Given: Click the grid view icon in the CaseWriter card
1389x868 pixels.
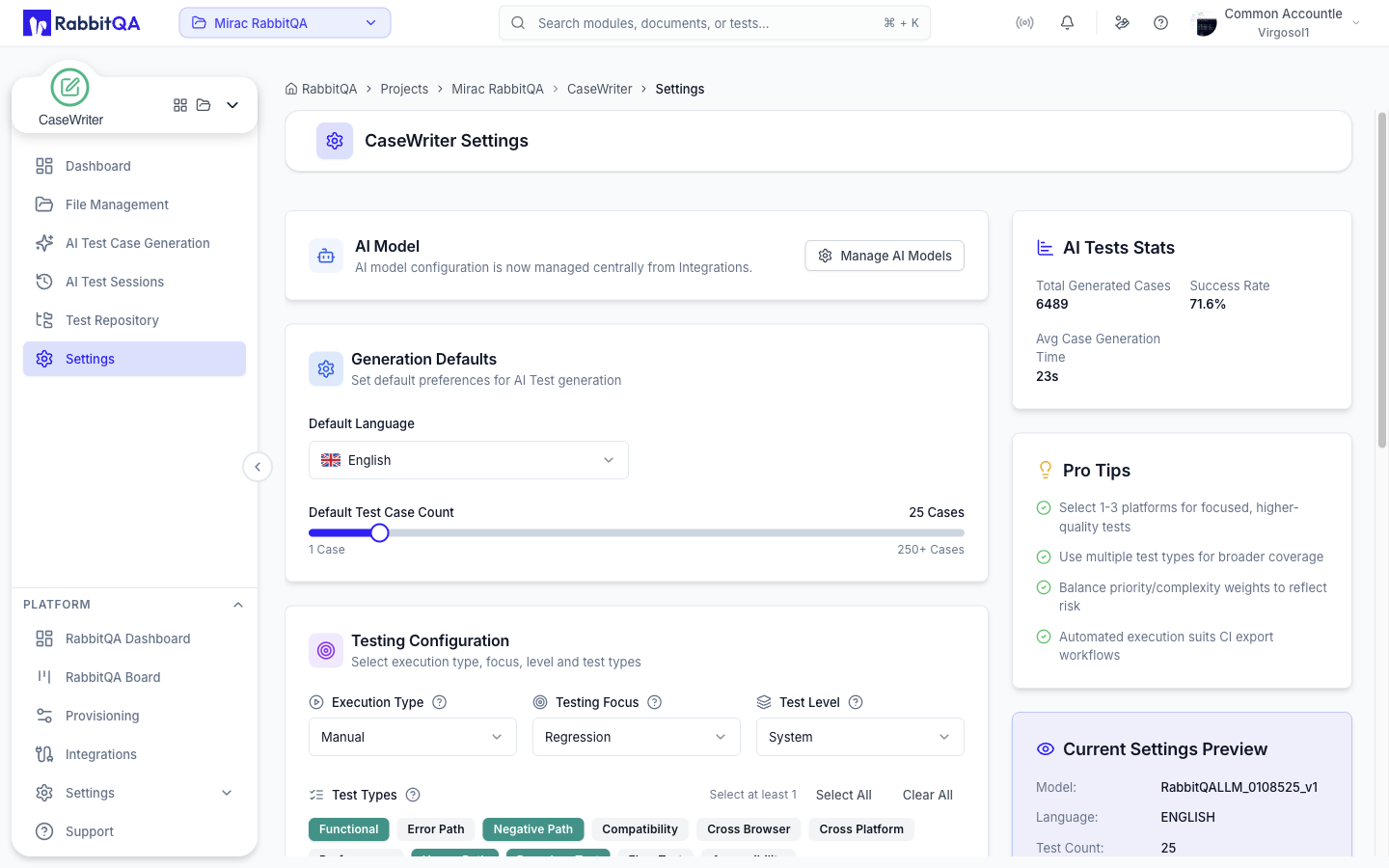Looking at the screenshot, I should click(180, 105).
